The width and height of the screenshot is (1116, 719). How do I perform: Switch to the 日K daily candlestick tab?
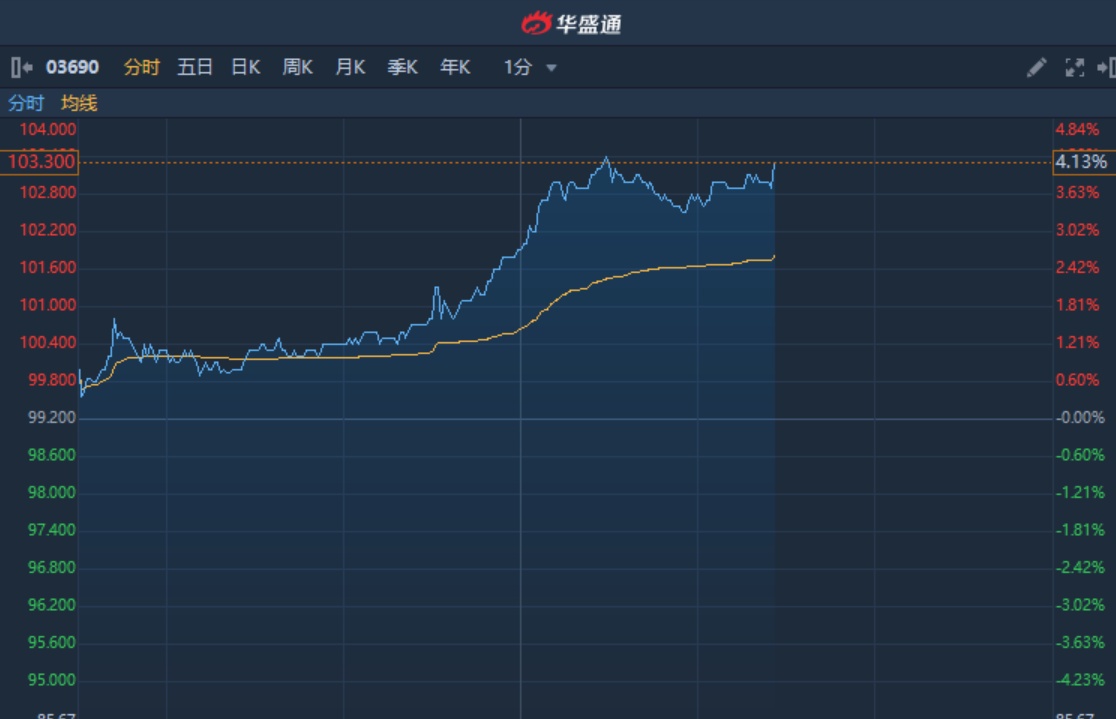245,67
